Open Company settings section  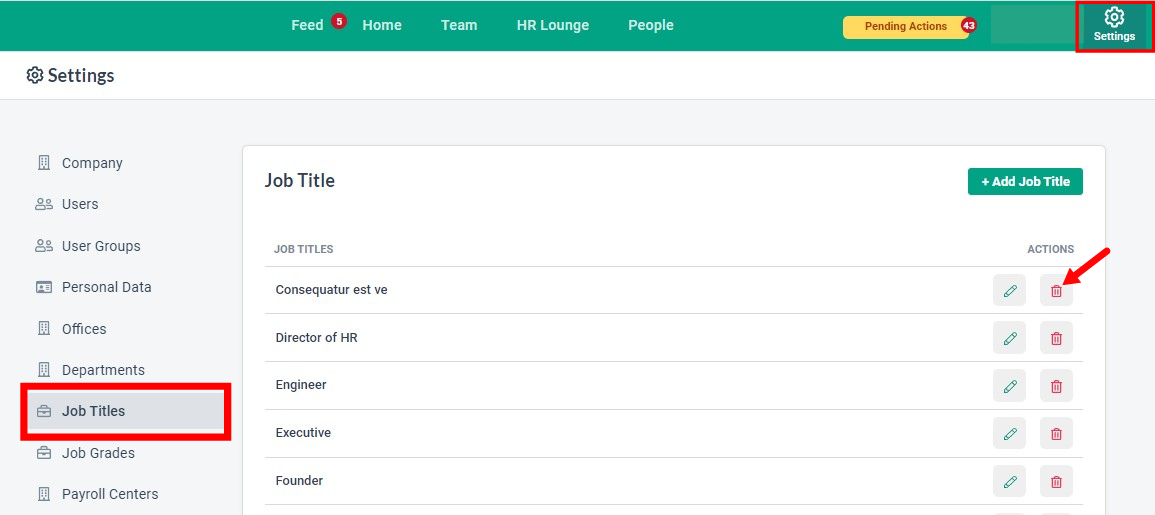(x=80, y=163)
